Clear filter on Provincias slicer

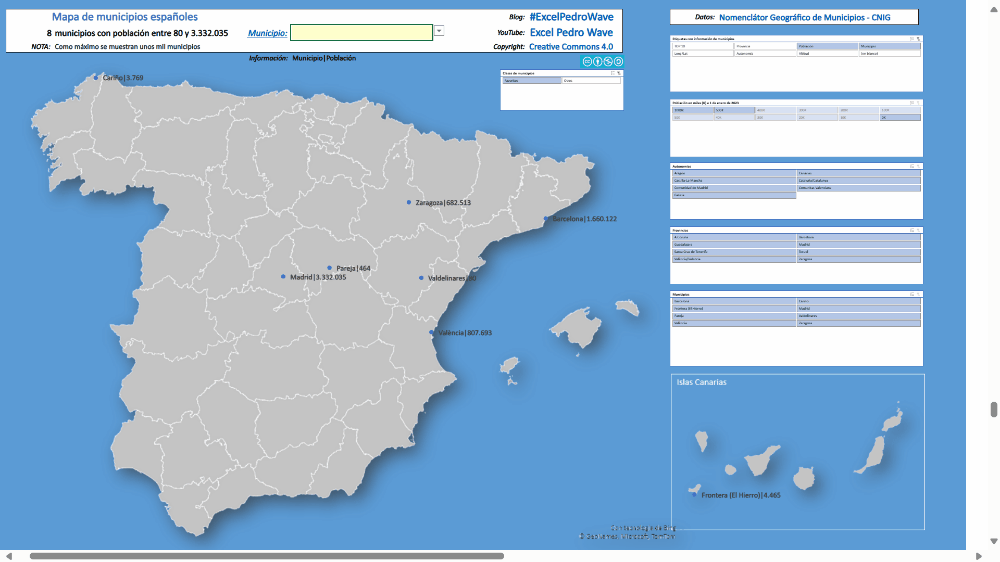tap(916, 230)
